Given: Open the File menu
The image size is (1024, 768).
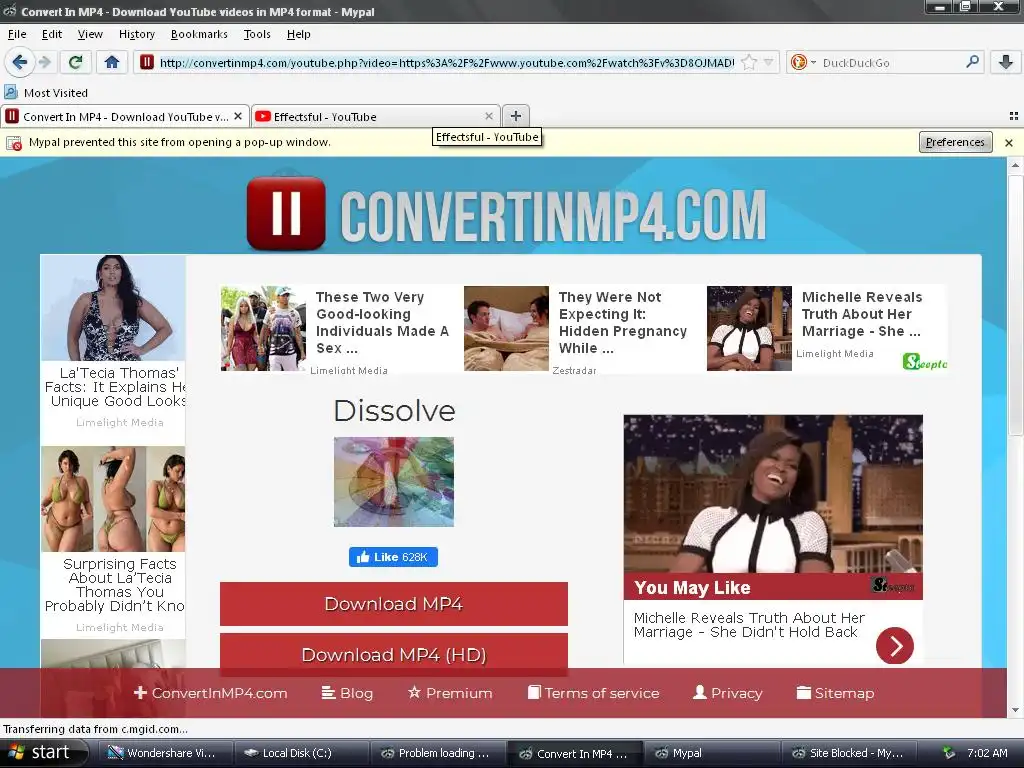Looking at the screenshot, I should [17, 34].
